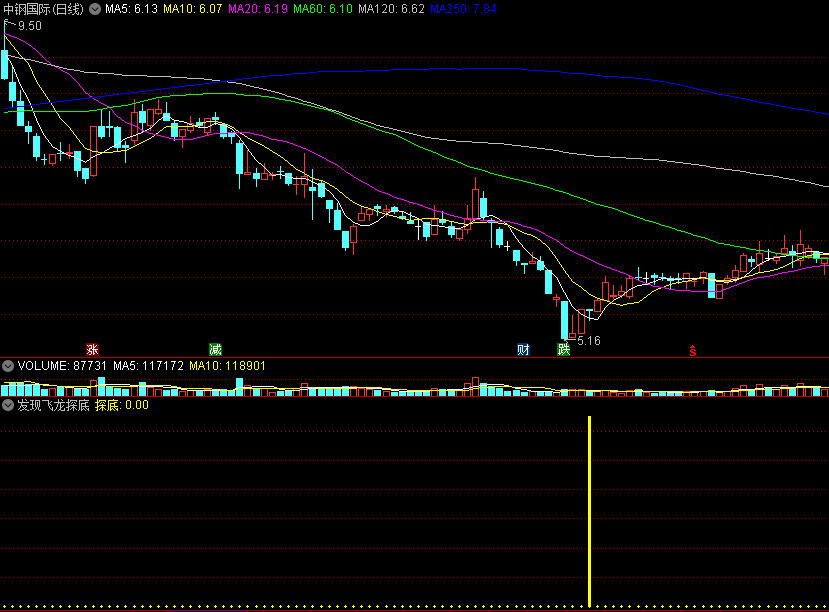Viewport: 829px width, 612px height.
Task: Click the green 跌 event marker
Action: [x=564, y=349]
